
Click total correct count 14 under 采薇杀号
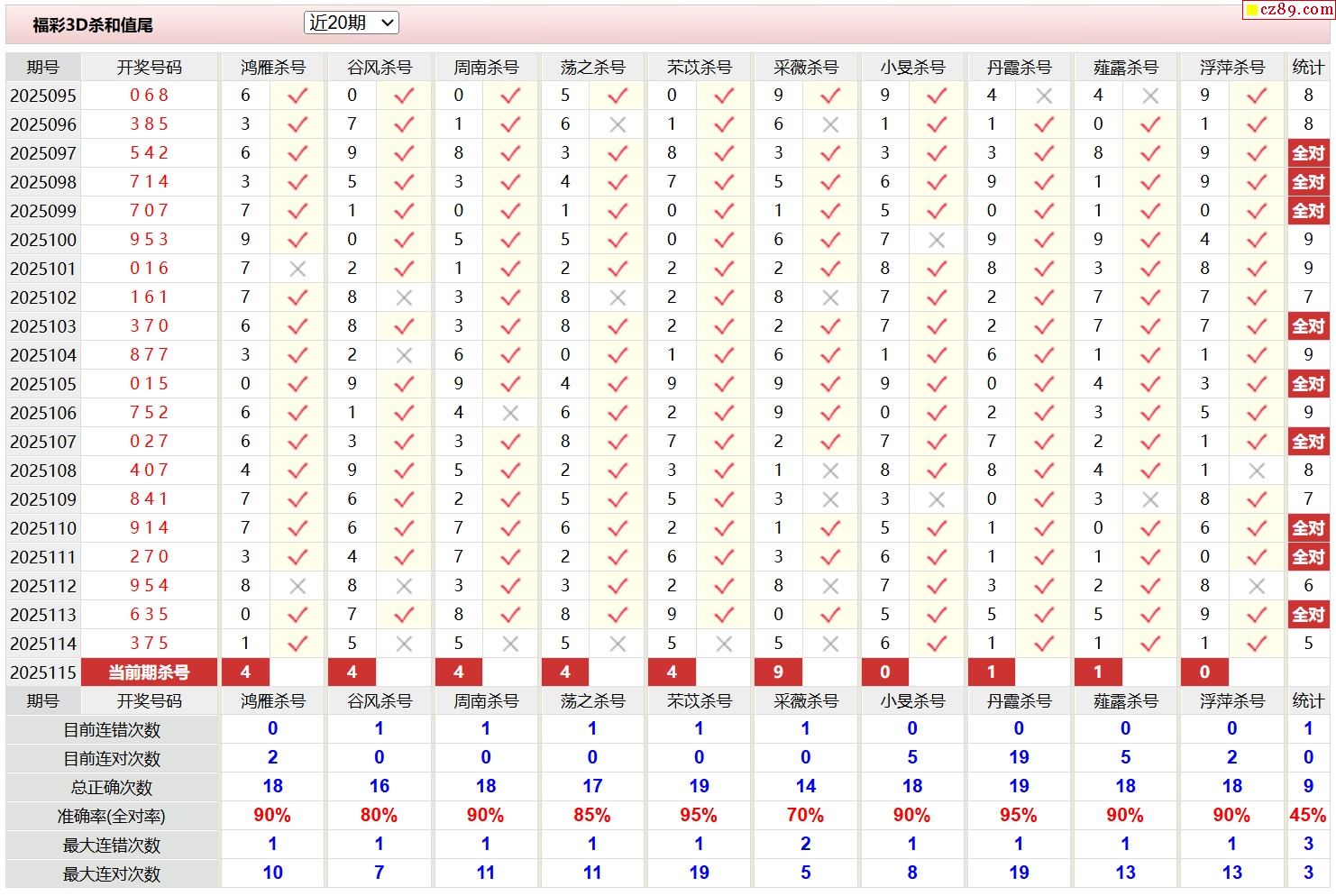coord(805,787)
